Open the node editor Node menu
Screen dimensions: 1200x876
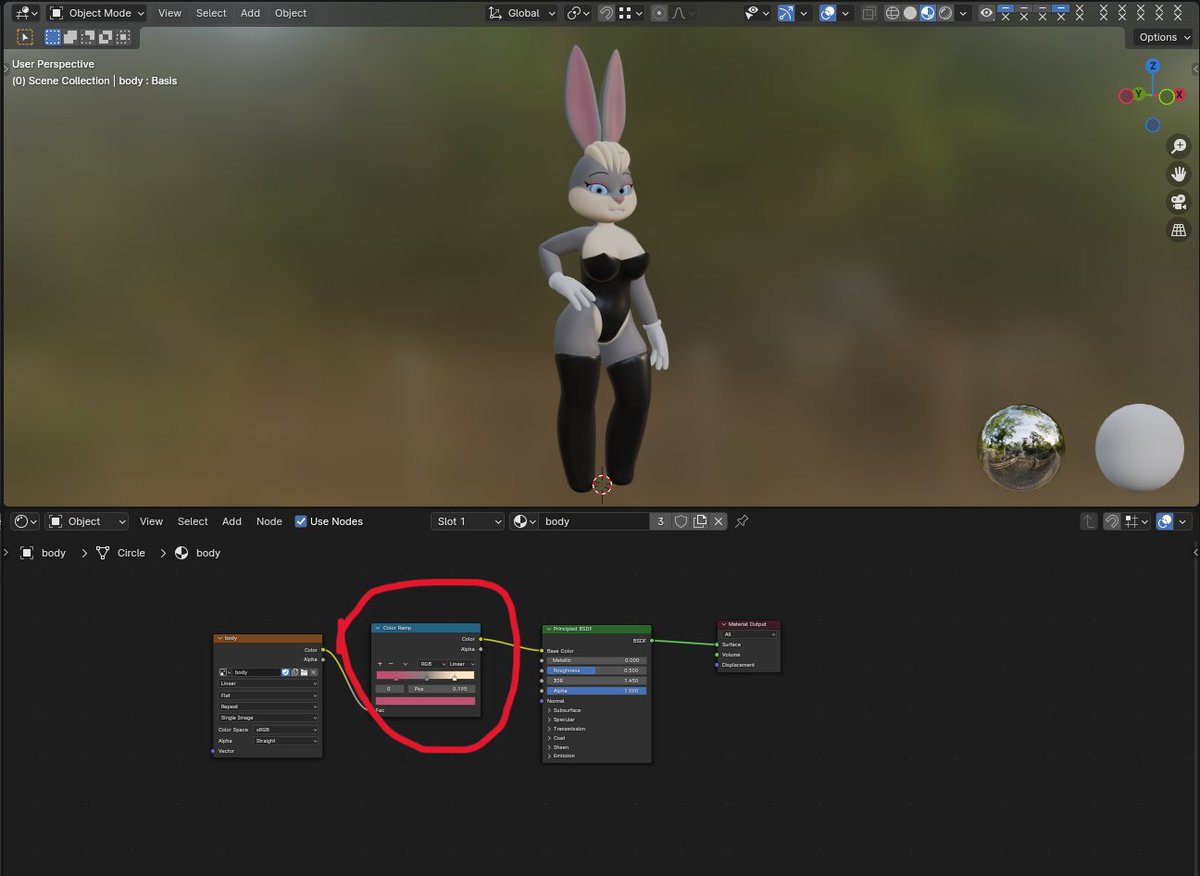269,521
